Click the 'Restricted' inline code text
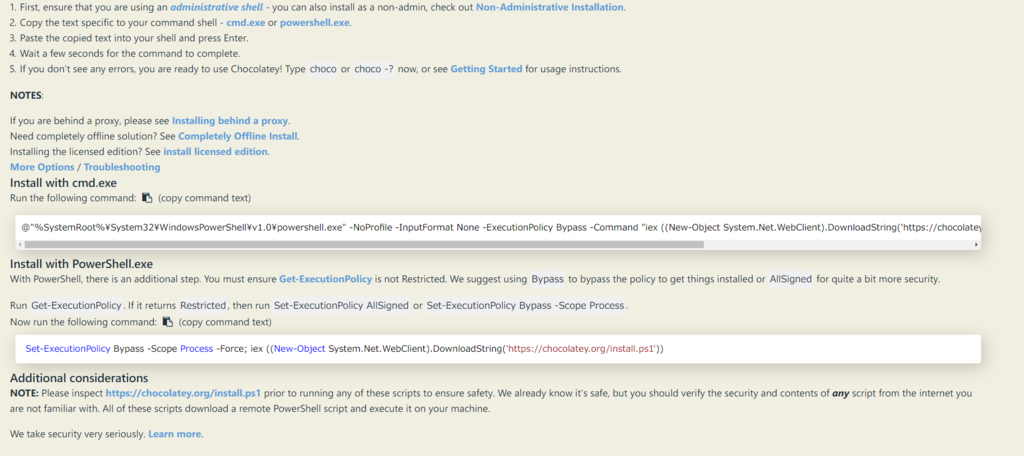 point(203,306)
